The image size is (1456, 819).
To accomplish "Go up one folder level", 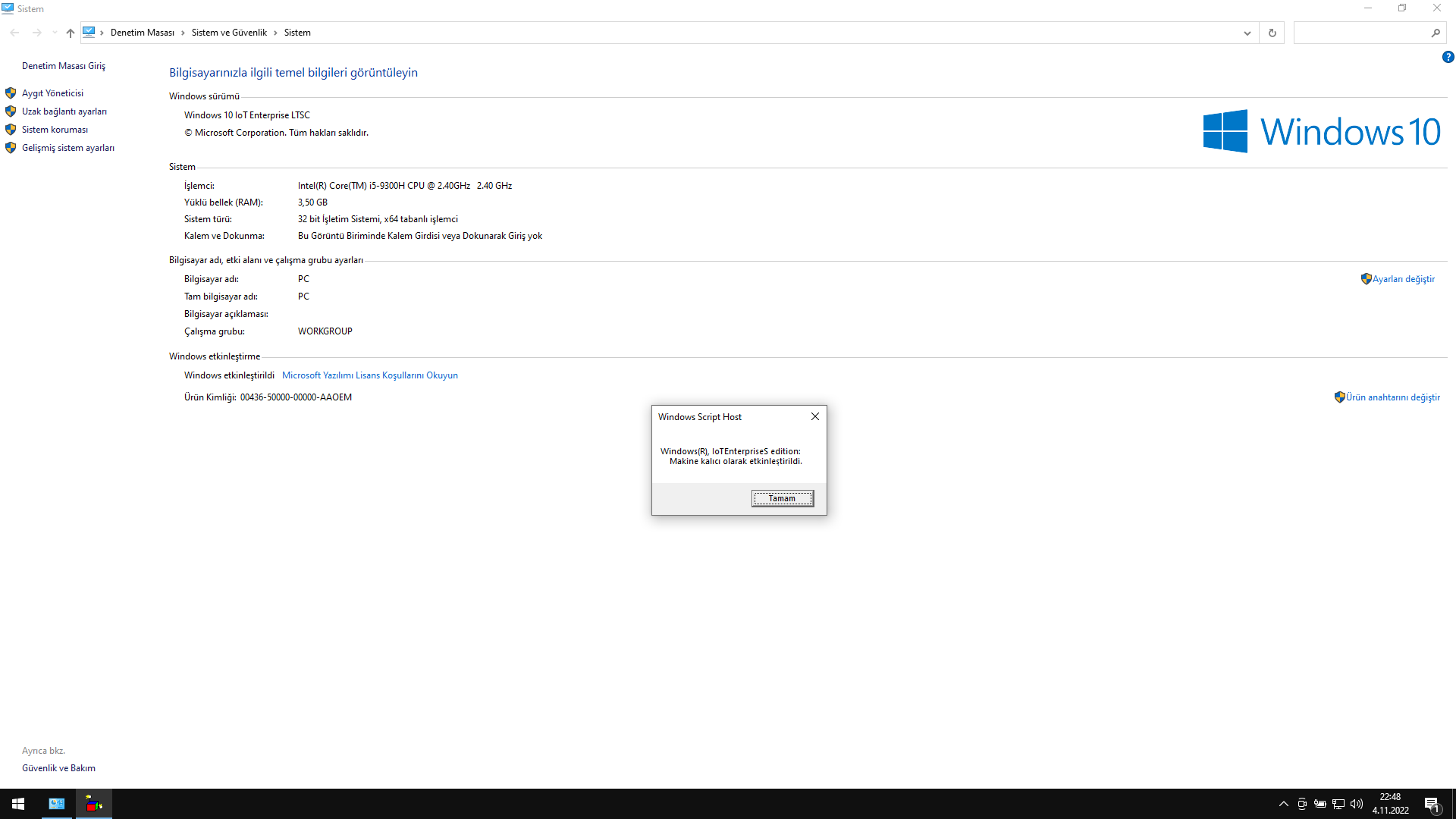I will pos(70,33).
